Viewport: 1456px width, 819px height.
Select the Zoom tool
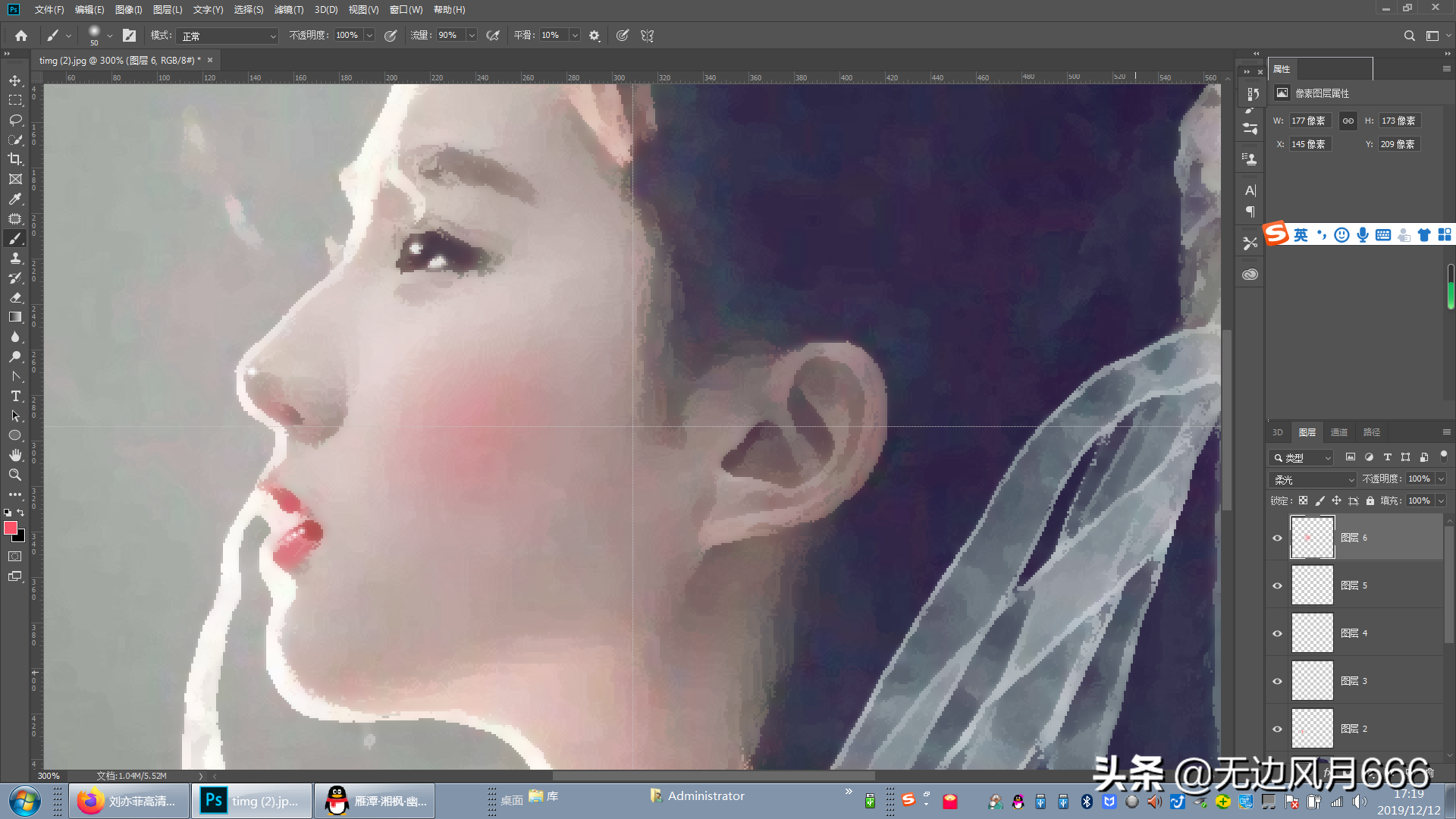click(x=15, y=475)
